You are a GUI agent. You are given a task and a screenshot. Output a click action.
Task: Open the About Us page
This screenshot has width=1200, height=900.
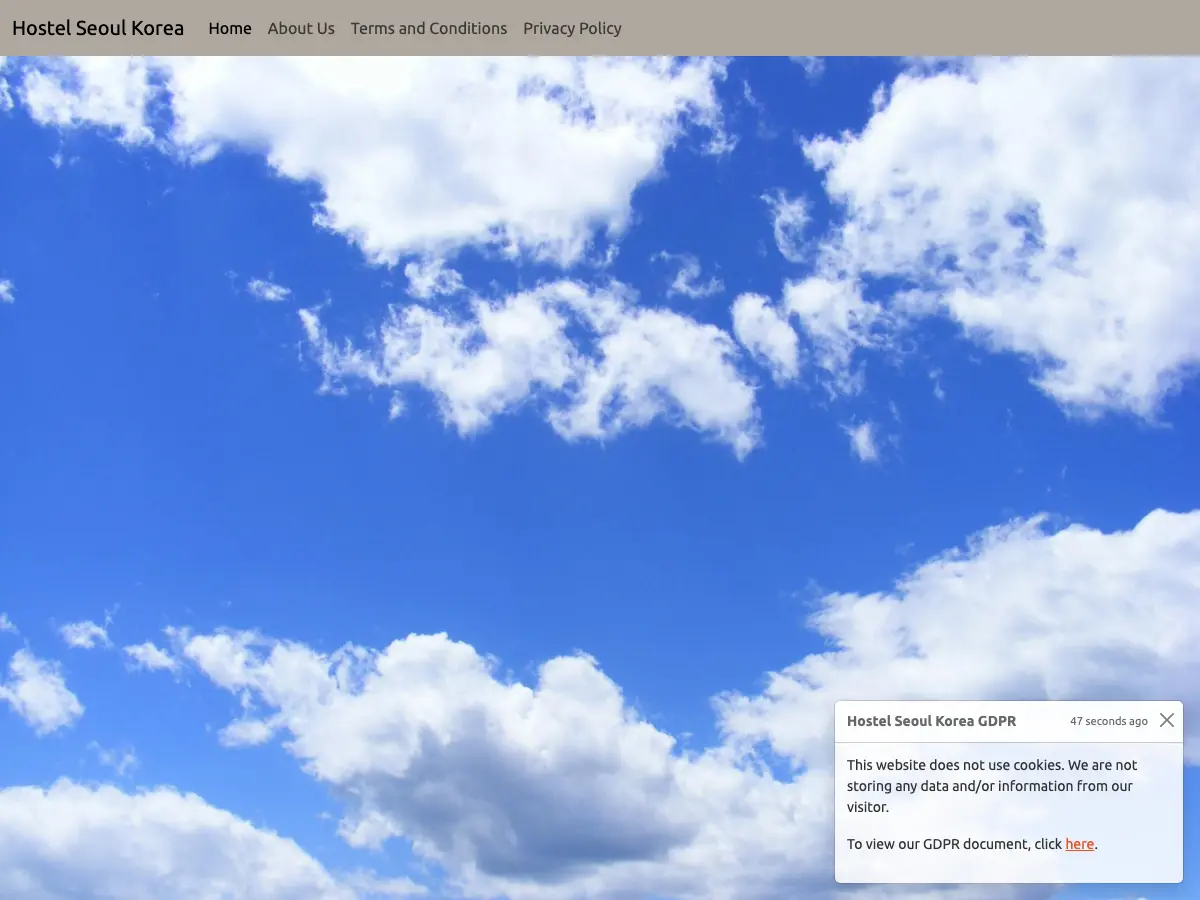point(301,28)
